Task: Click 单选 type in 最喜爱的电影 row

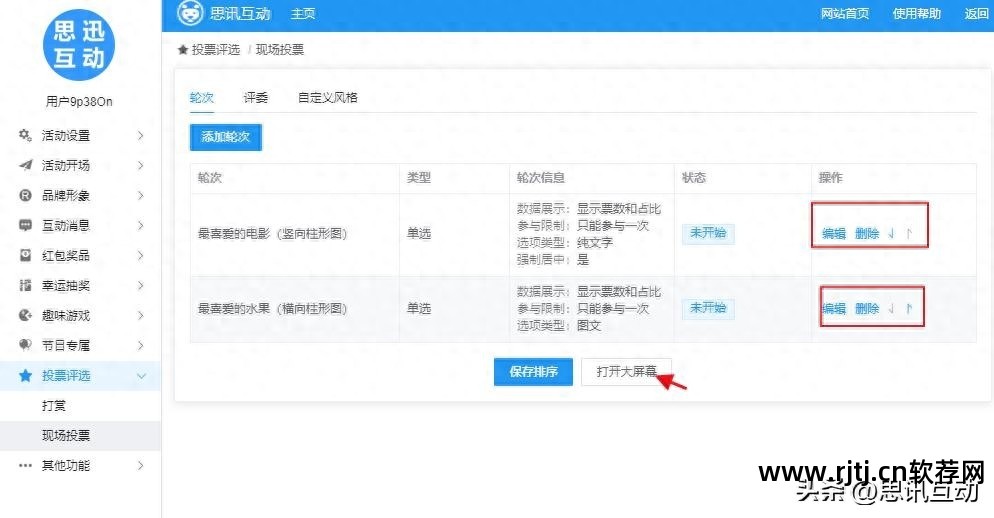Action: [418, 233]
